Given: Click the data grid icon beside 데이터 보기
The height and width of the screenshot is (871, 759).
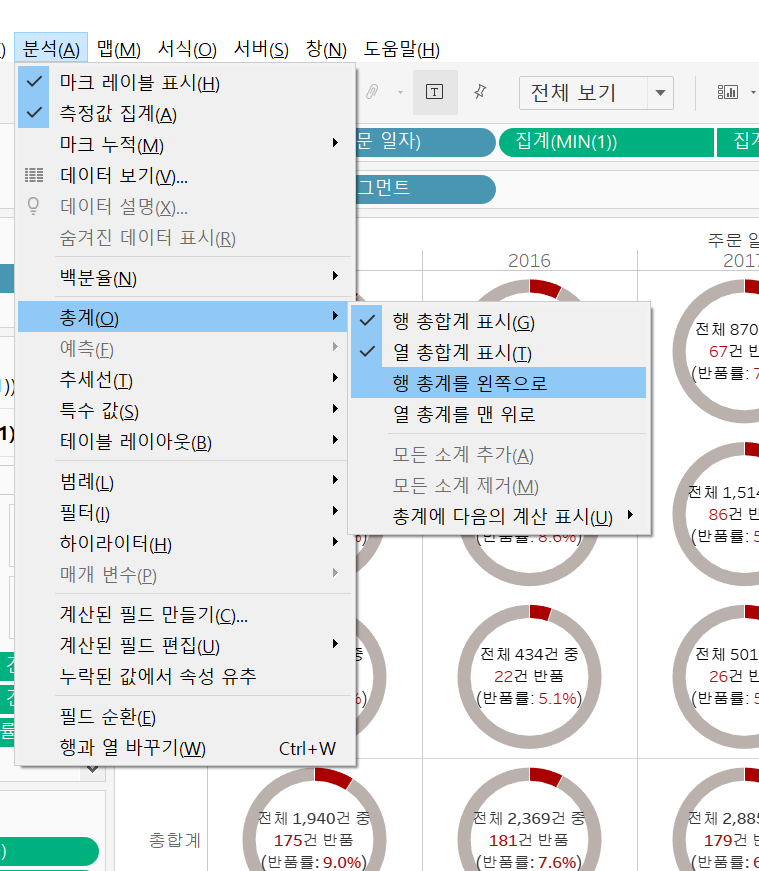Looking at the screenshot, I should click(x=34, y=176).
